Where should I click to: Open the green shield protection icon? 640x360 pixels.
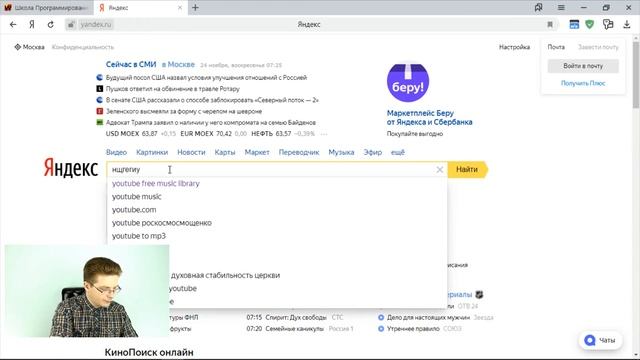(x=589, y=24)
